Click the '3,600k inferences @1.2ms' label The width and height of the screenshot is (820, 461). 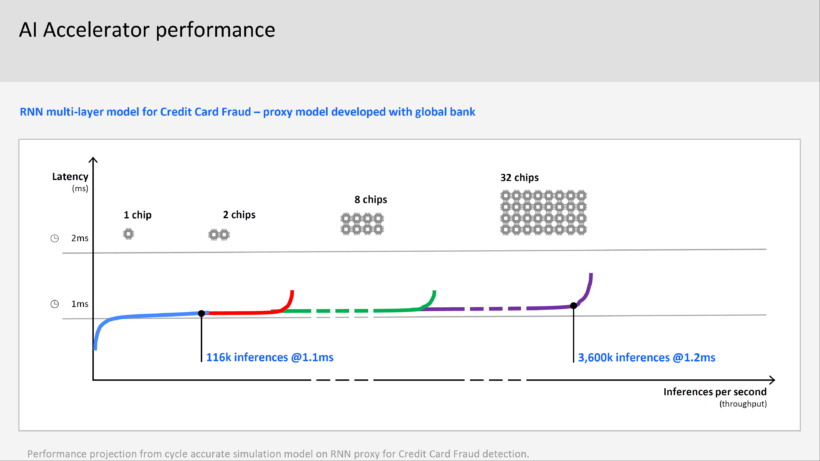coord(646,358)
